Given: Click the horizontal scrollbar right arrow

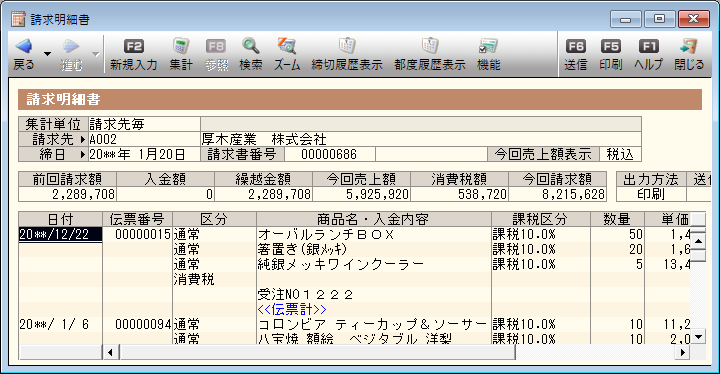Looking at the screenshot, I should tap(683, 352).
